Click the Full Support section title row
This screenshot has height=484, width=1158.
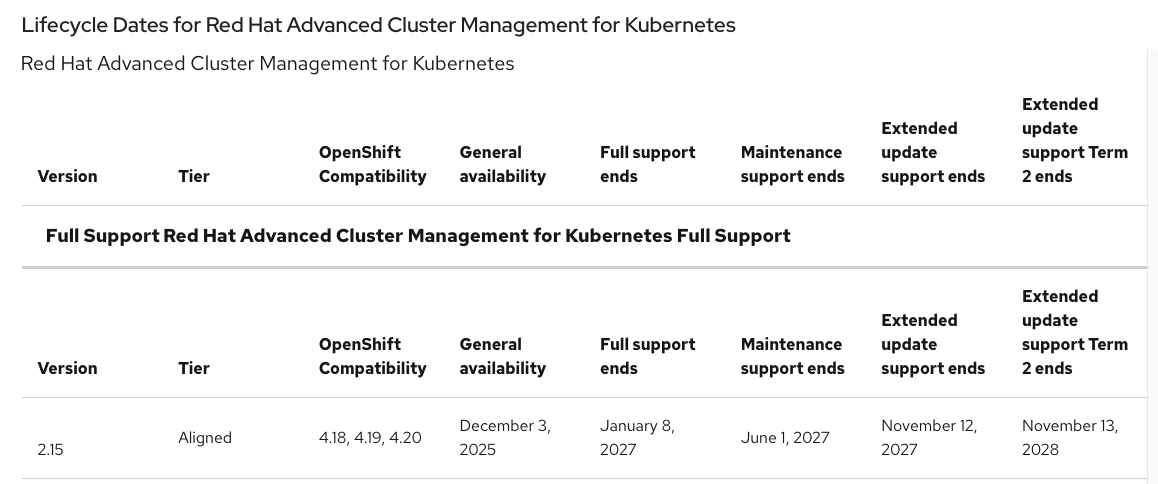click(x=418, y=236)
